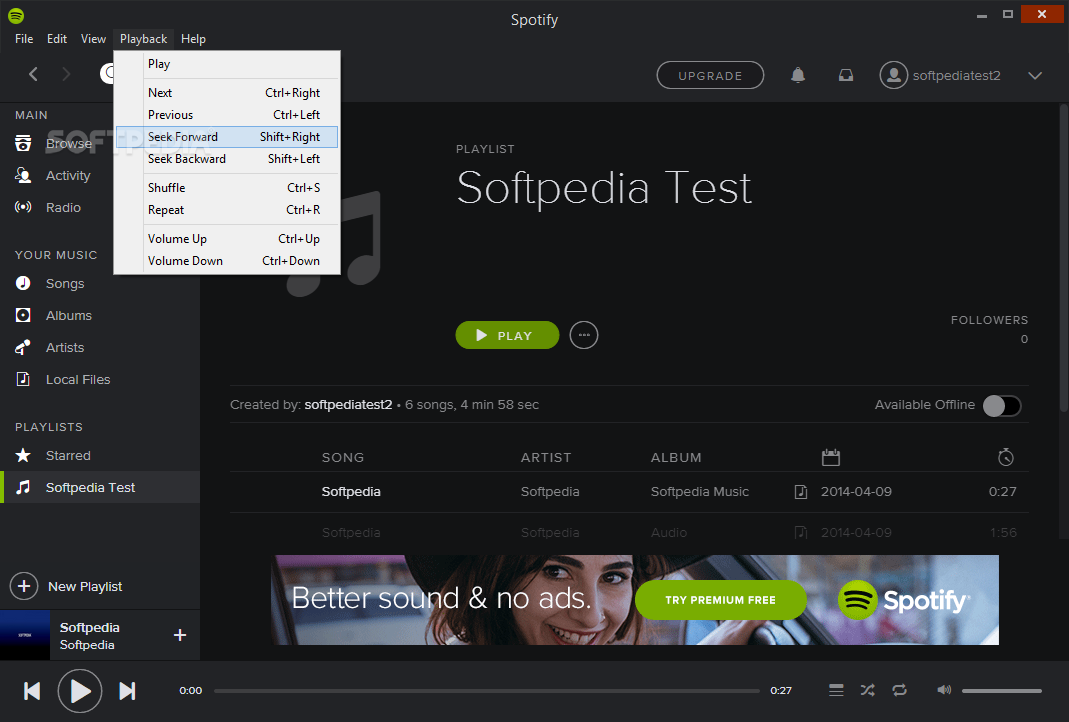Sort by the ARTIST column header
Image resolution: width=1069 pixels, height=722 pixels.
(x=546, y=457)
